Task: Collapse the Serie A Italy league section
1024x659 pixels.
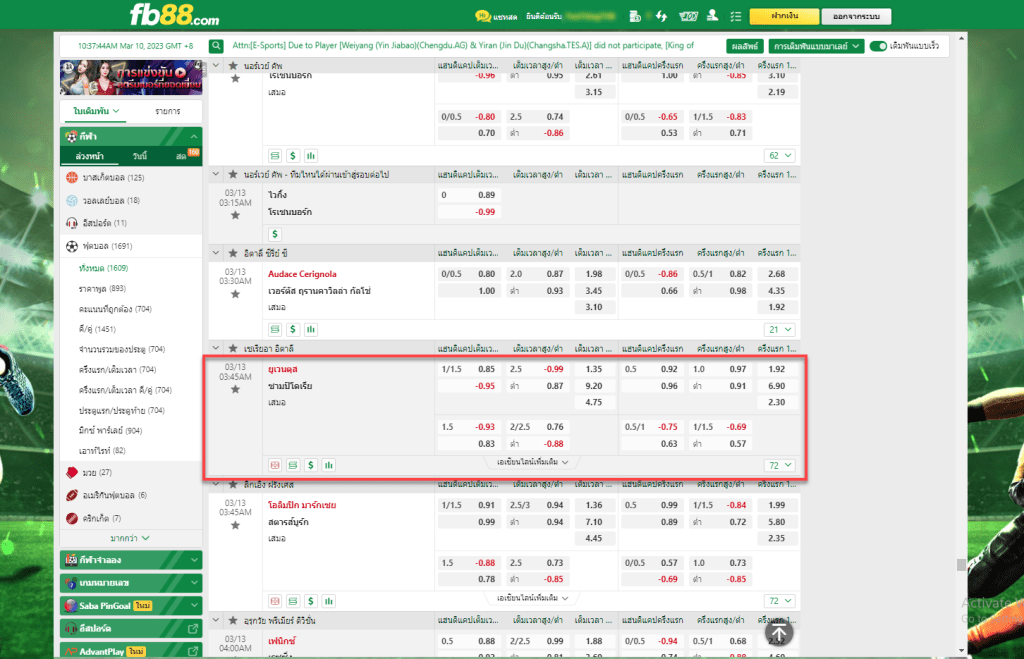Action: click(x=218, y=348)
